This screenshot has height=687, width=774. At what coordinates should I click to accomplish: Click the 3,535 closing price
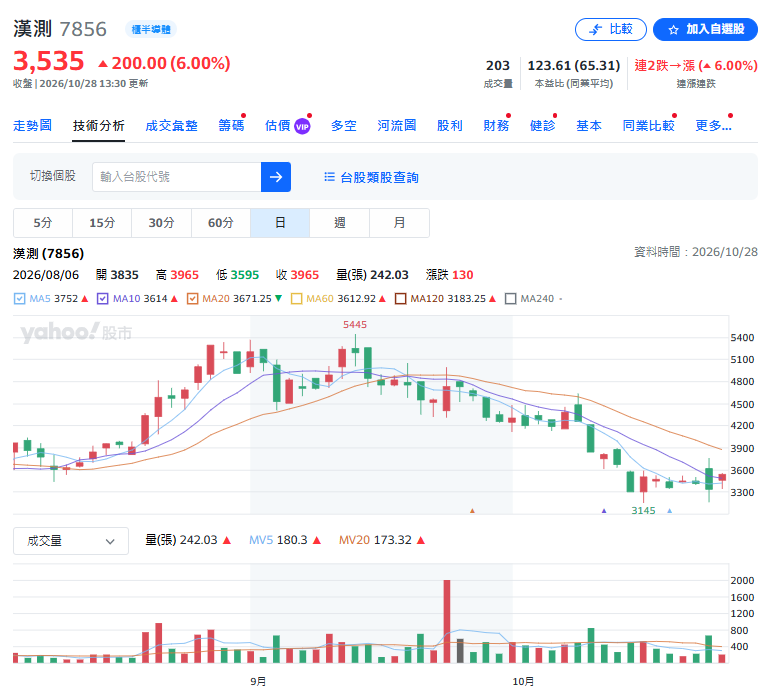coord(48,62)
